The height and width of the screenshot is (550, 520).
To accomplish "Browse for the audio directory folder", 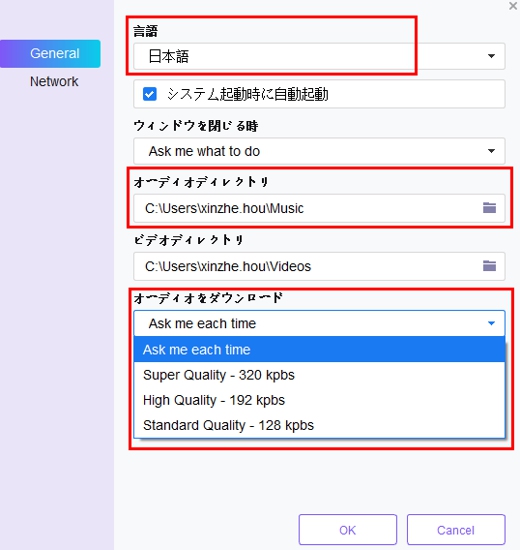I will pos(489,208).
